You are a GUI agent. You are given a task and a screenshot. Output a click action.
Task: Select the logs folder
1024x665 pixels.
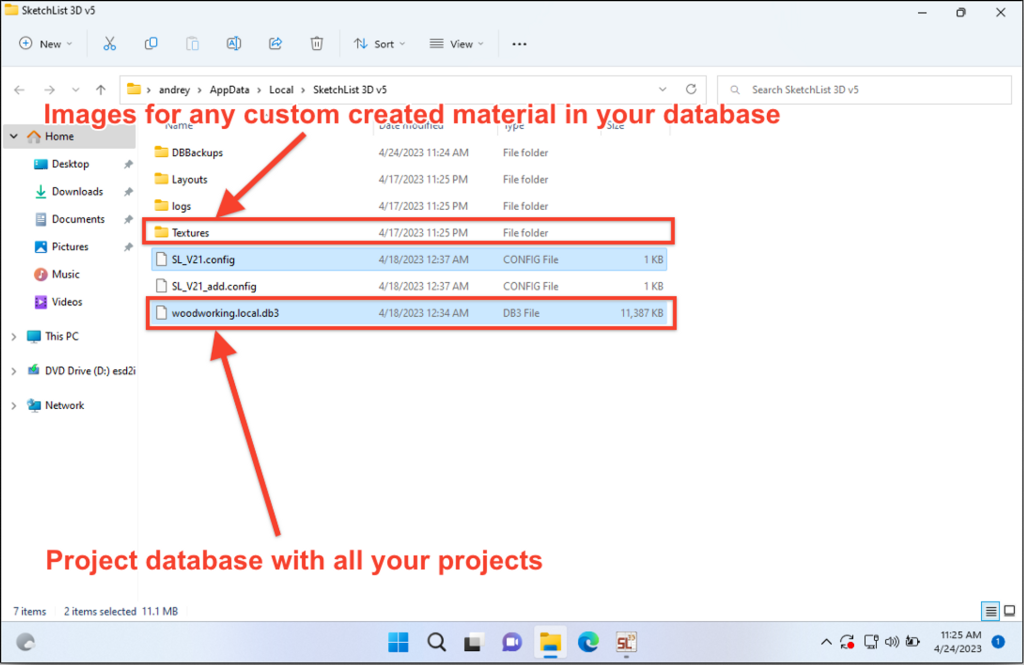click(409, 206)
